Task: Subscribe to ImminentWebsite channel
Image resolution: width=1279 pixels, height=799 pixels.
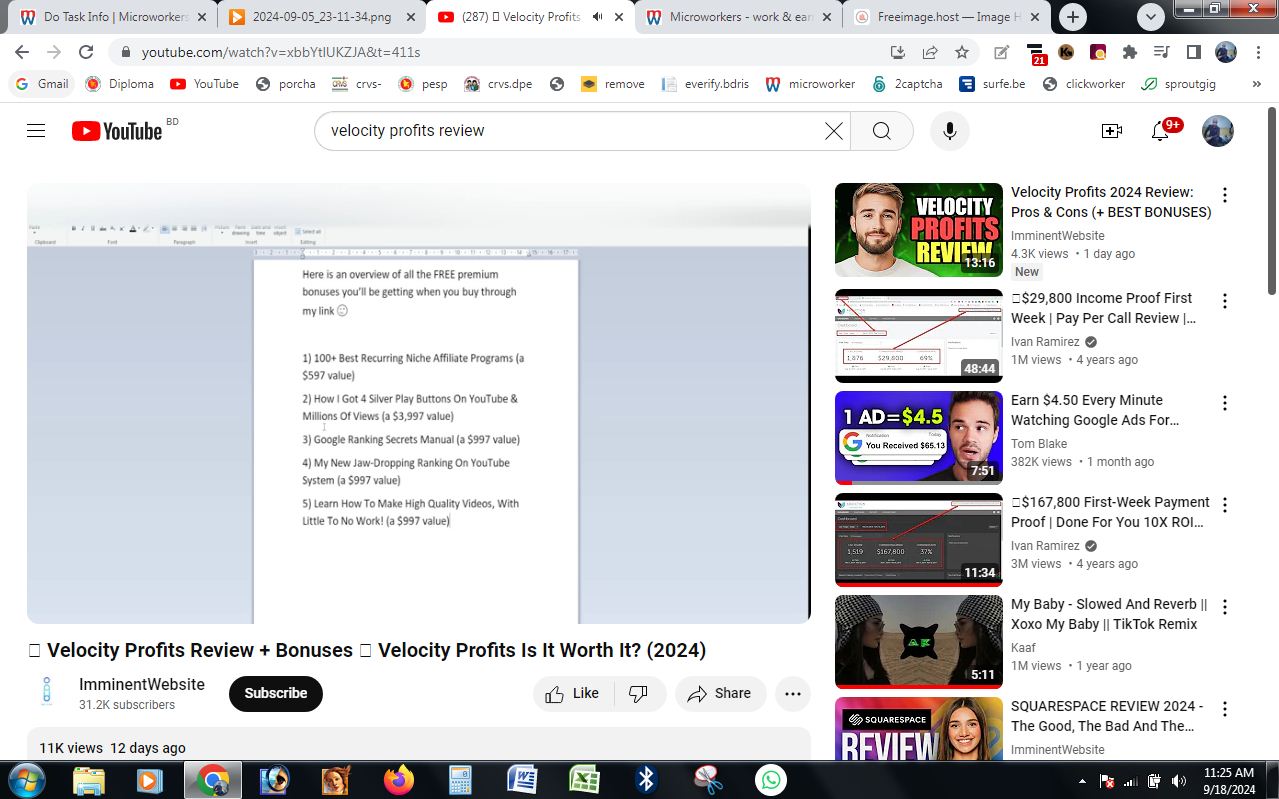Action: pyautogui.click(x=276, y=693)
